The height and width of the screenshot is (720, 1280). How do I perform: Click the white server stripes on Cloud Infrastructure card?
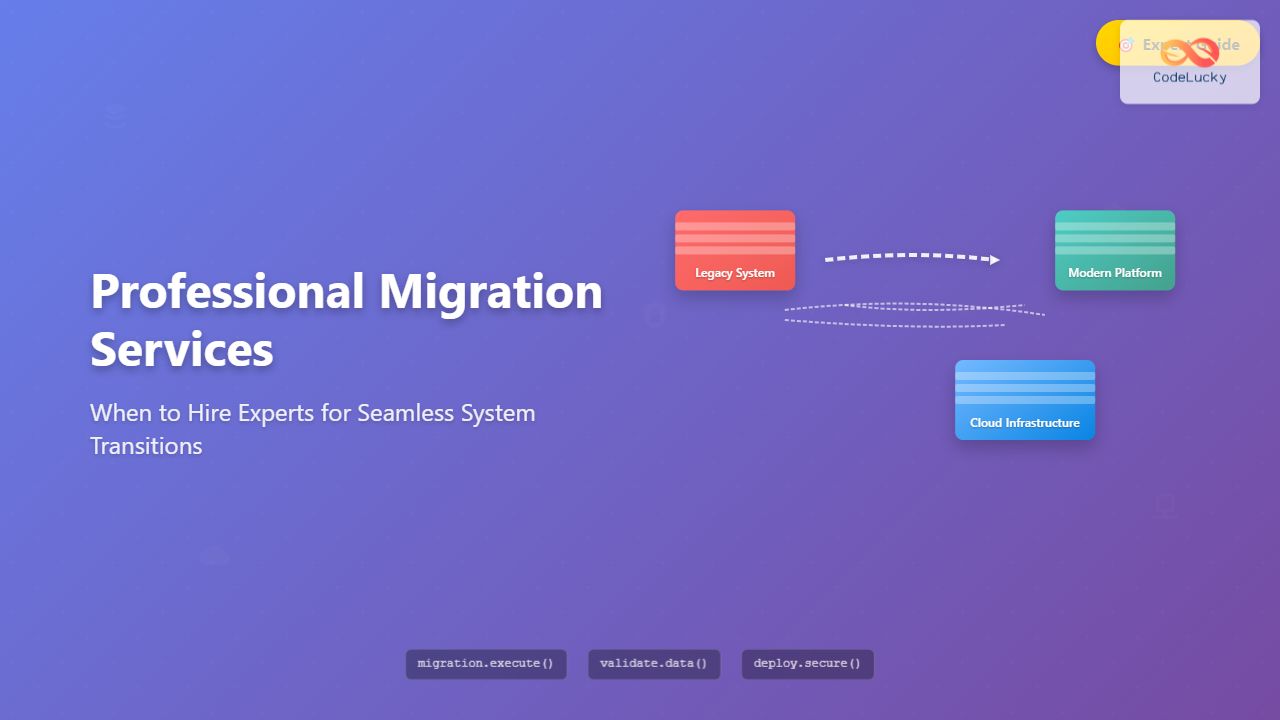click(x=1024, y=388)
